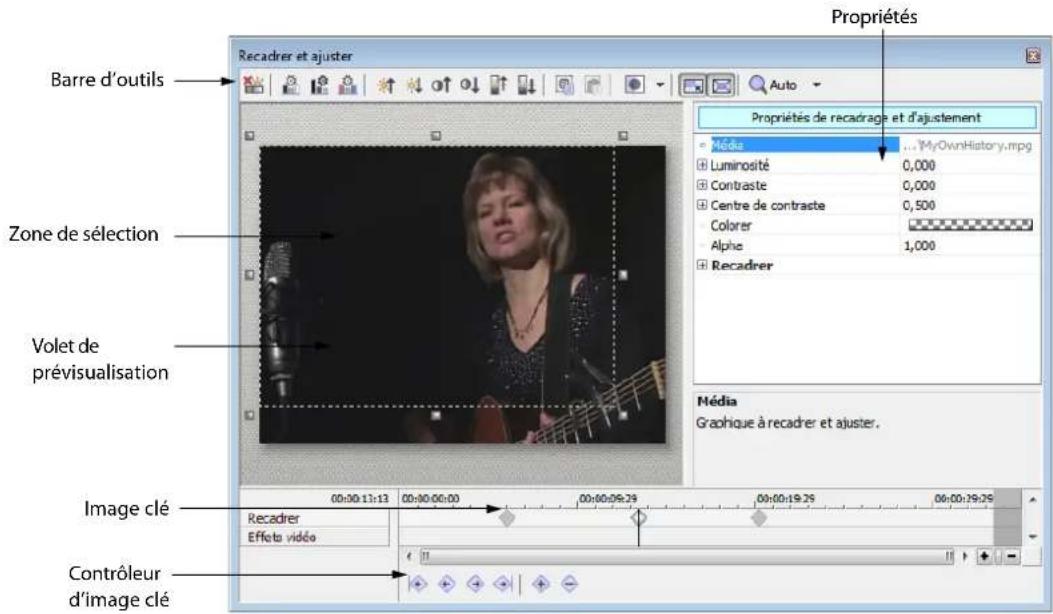Viewport: 1053px width, 614px height.
Task: Click the 00:00:09:29 mark on the ruler
Action: pyautogui.click(x=608, y=499)
